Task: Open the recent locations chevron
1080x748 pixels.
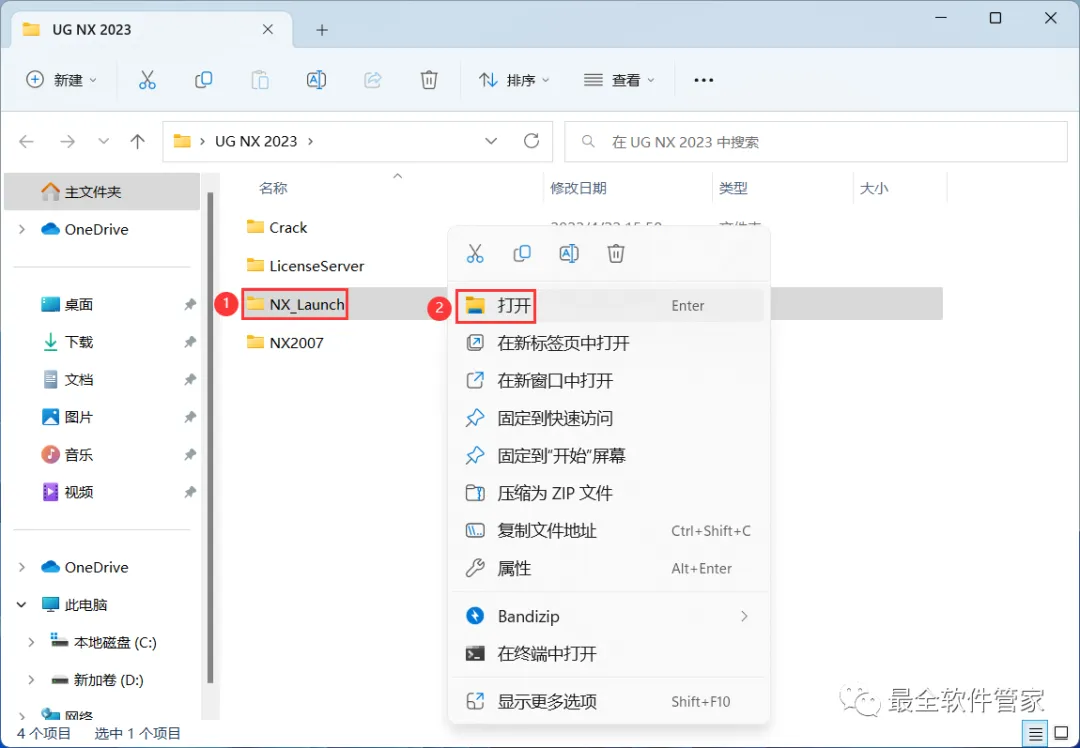Action: click(x=103, y=141)
